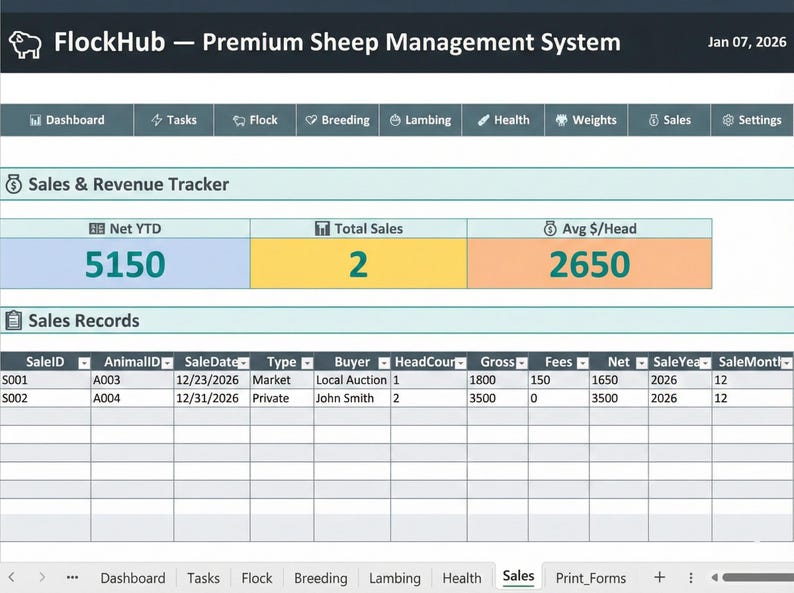Show hidden sheet tabs via ellipsis
This screenshot has height=593, width=794.
click(72, 577)
